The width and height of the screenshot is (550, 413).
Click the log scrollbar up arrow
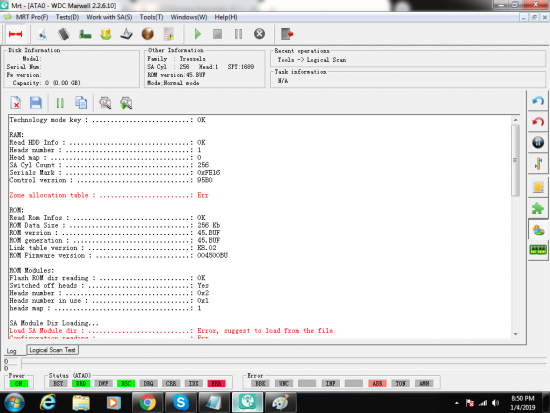(515, 120)
